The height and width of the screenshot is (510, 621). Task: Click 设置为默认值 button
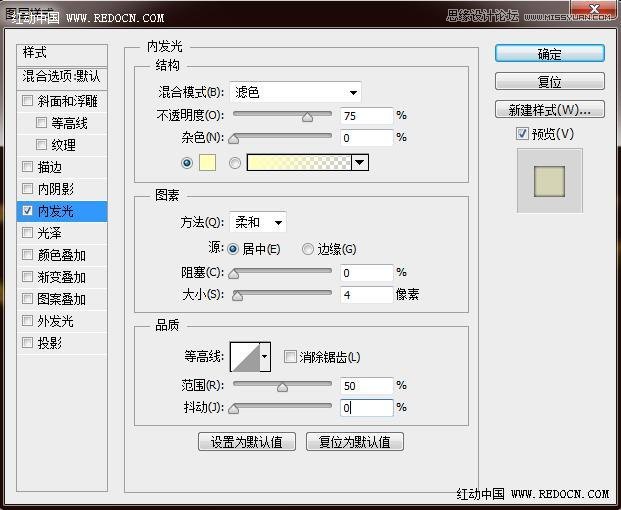point(247,441)
